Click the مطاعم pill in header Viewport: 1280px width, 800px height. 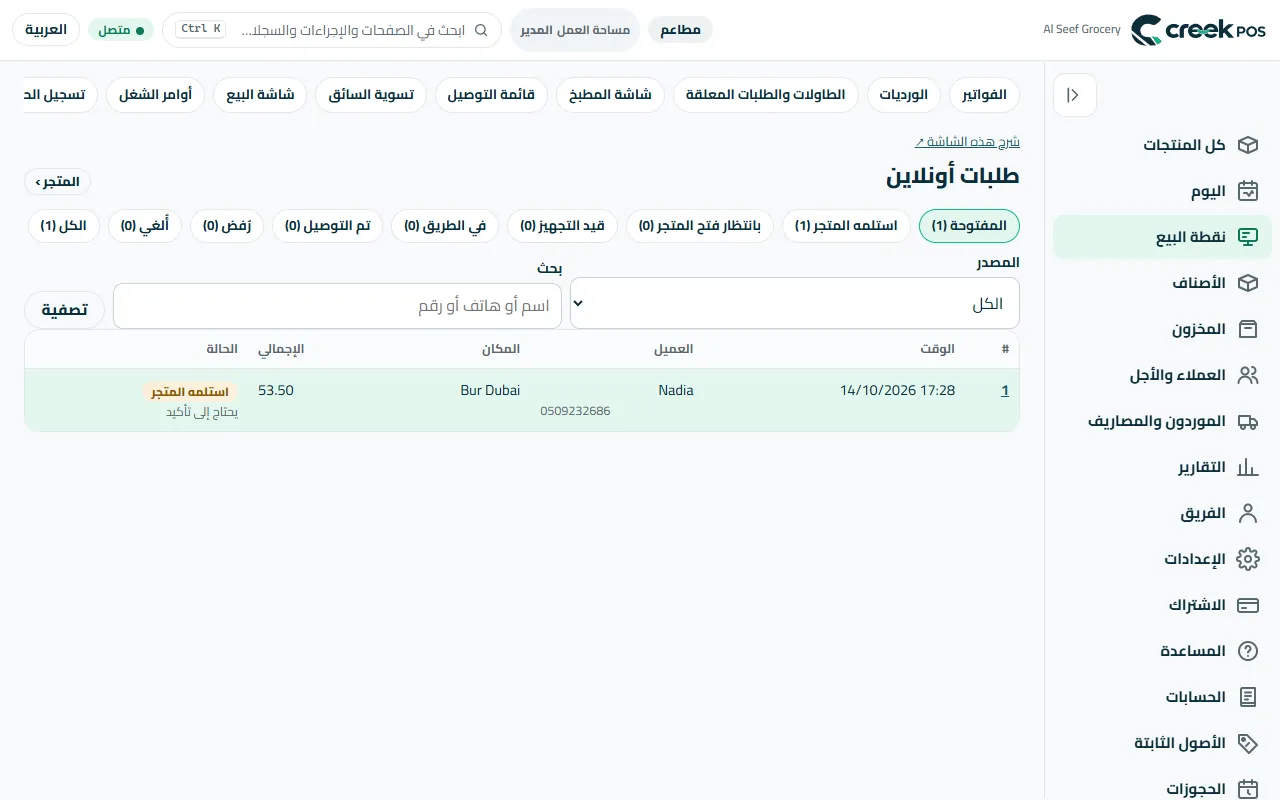click(x=681, y=30)
